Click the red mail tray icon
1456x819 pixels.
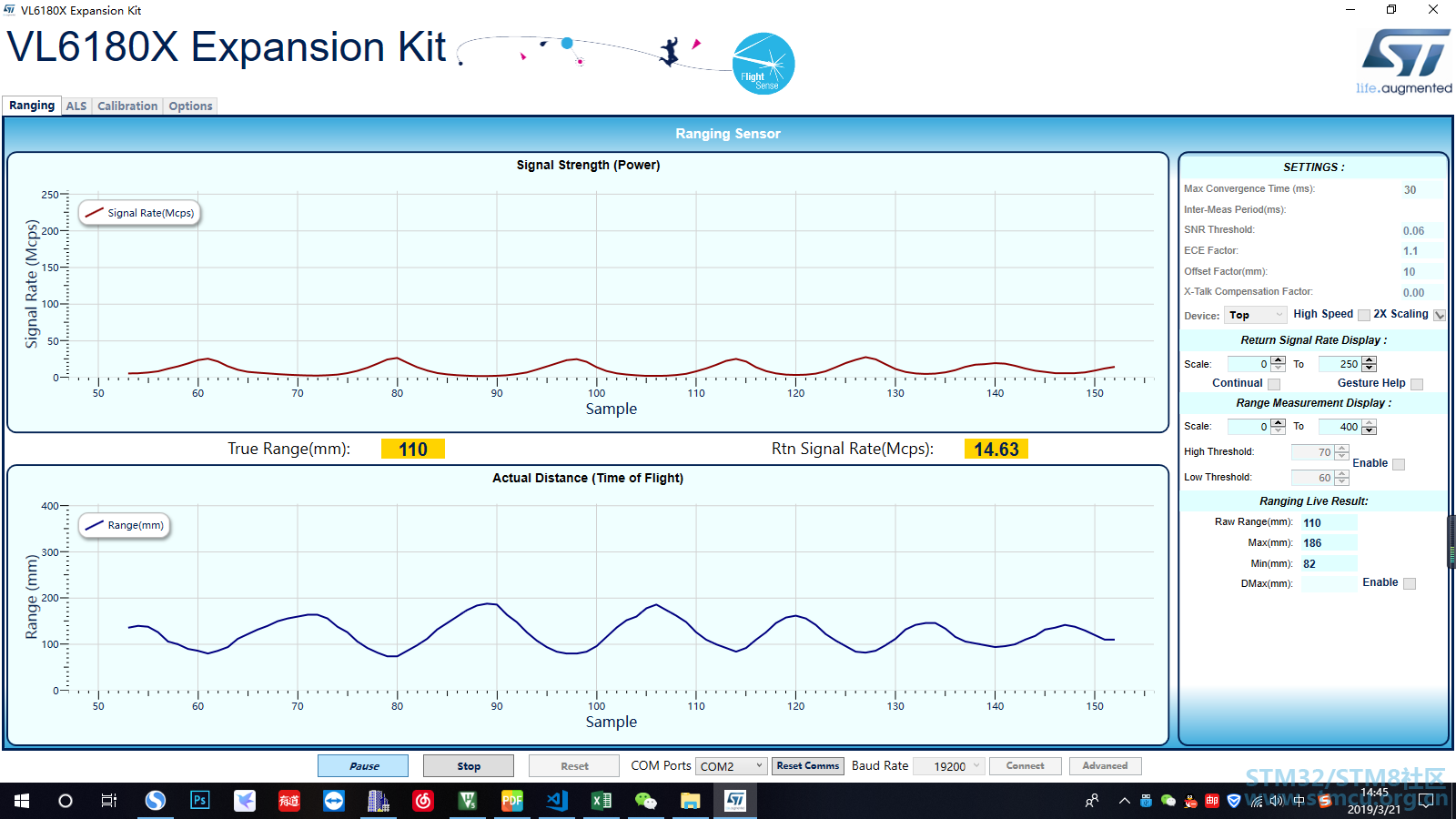[1212, 801]
